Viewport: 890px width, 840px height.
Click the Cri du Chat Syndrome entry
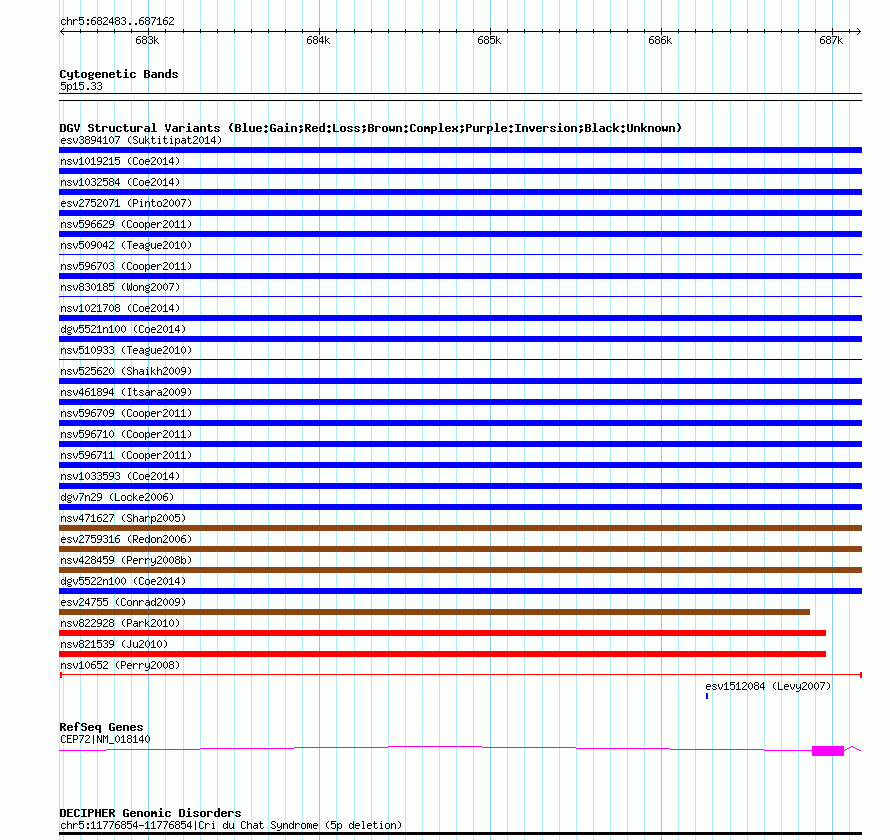pos(231,825)
